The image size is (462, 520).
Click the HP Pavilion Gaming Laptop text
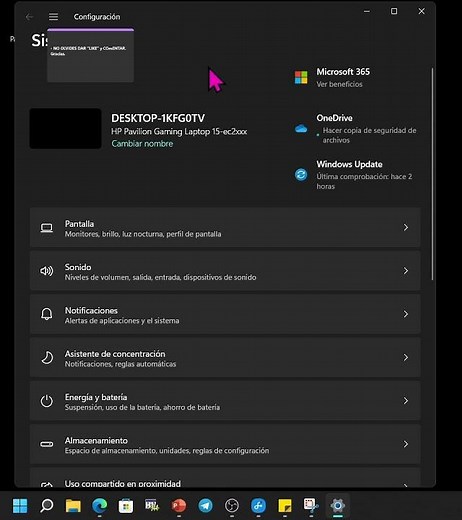pos(179,131)
